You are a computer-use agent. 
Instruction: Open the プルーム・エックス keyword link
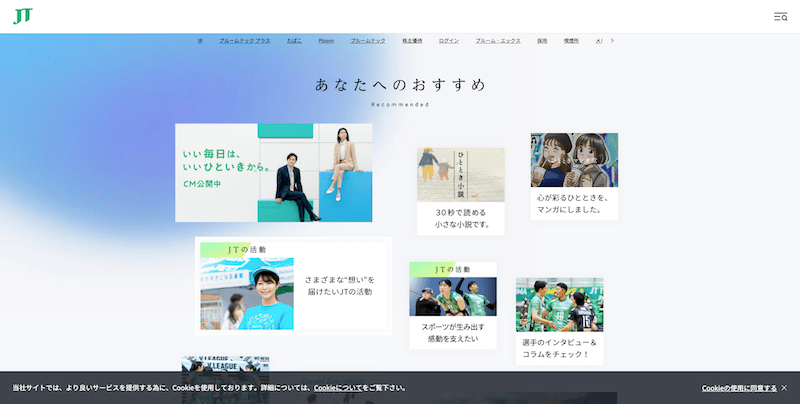click(498, 41)
